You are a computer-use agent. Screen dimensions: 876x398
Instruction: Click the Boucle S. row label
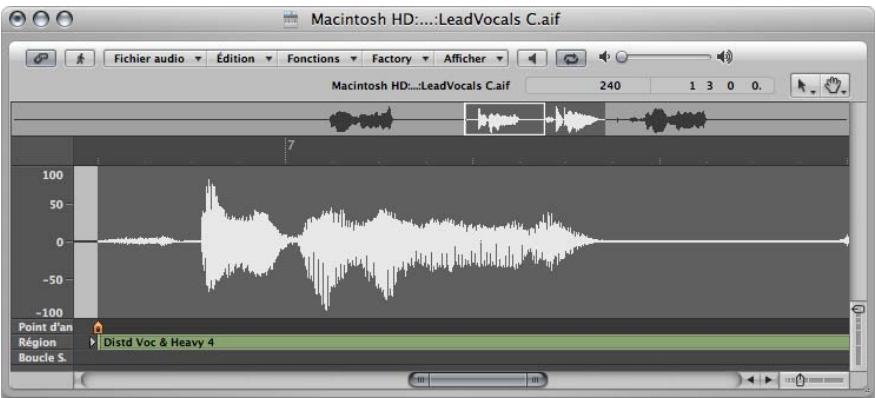[42, 357]
